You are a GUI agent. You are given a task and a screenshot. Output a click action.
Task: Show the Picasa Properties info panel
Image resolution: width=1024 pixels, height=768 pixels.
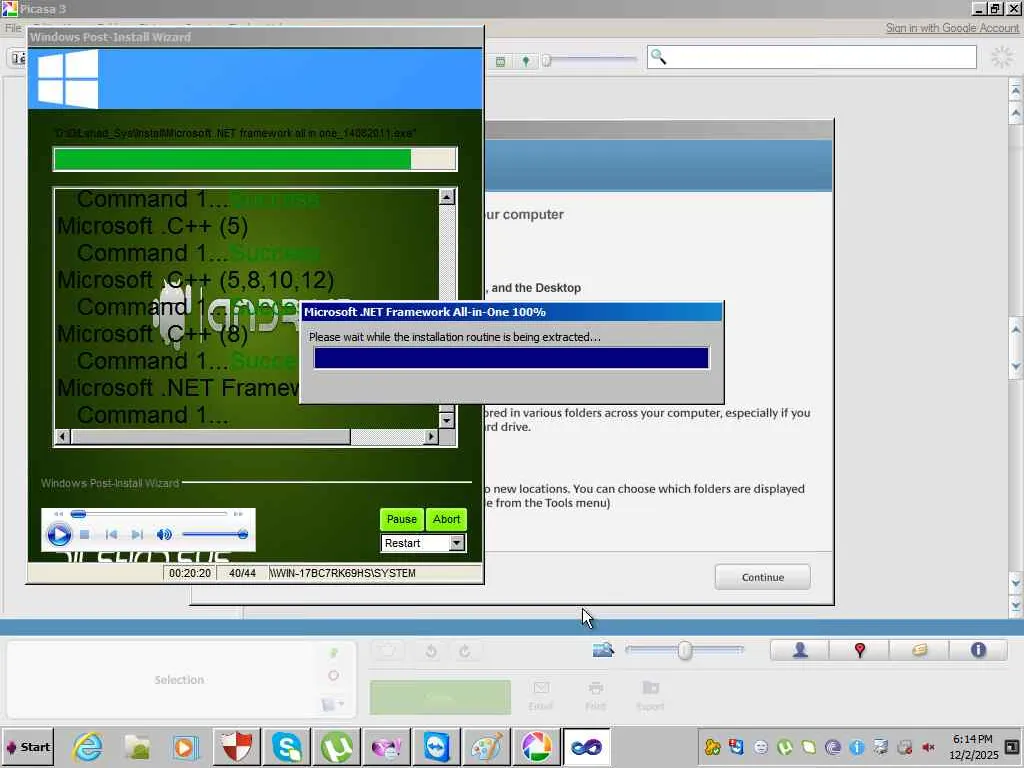(x=978, y=650)
